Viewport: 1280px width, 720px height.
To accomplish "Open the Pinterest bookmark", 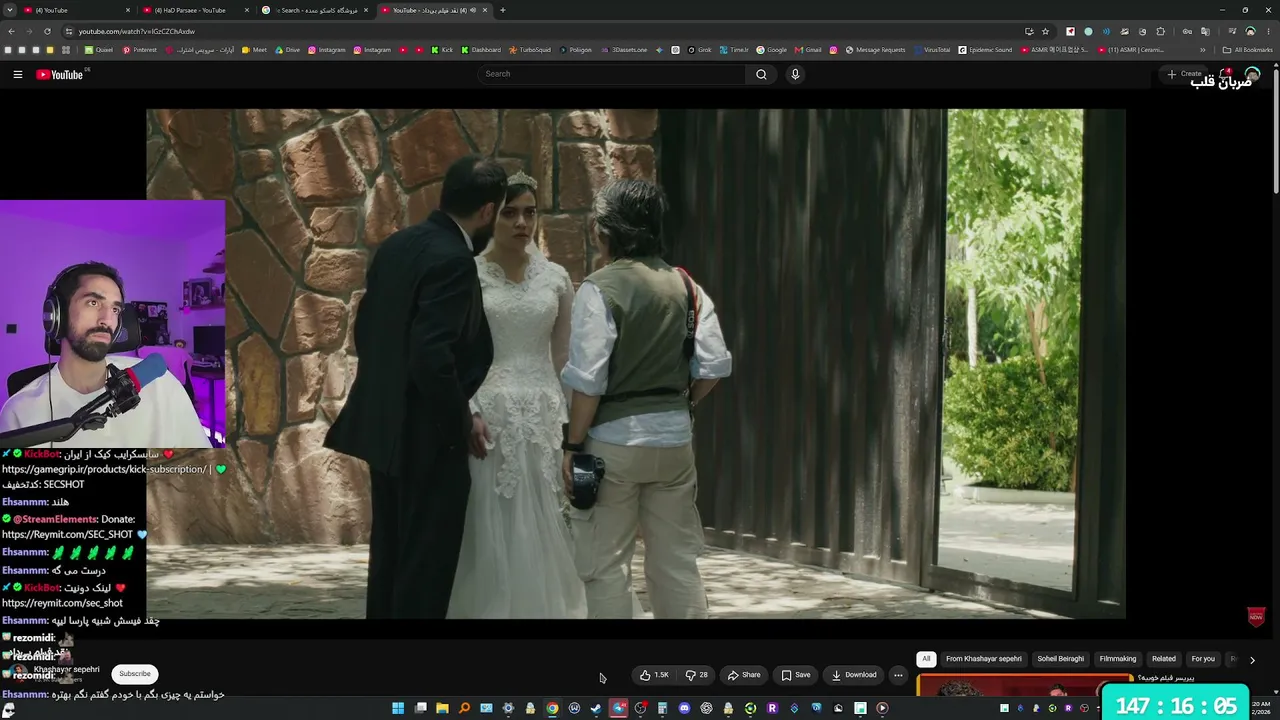I will pyautogui.click(x=140, y=50).
